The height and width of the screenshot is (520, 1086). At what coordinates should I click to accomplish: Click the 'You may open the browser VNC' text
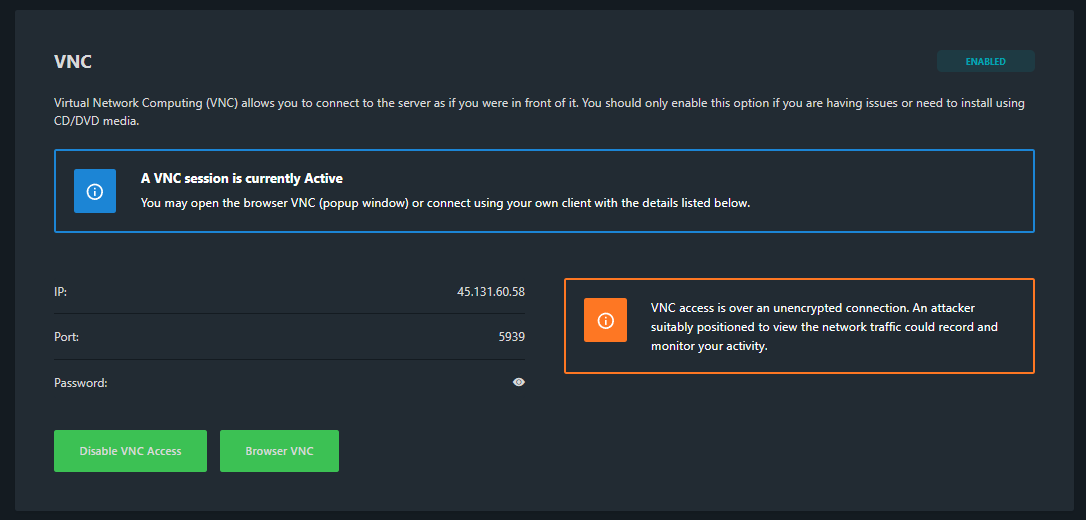[x=445, y=203]
